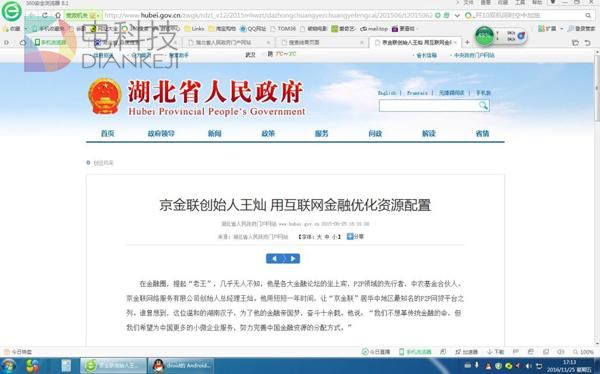The height and width of the screenshot is (374, 600).
Task: Click the 手机版 mobile version link
Action: coord(483,93)
